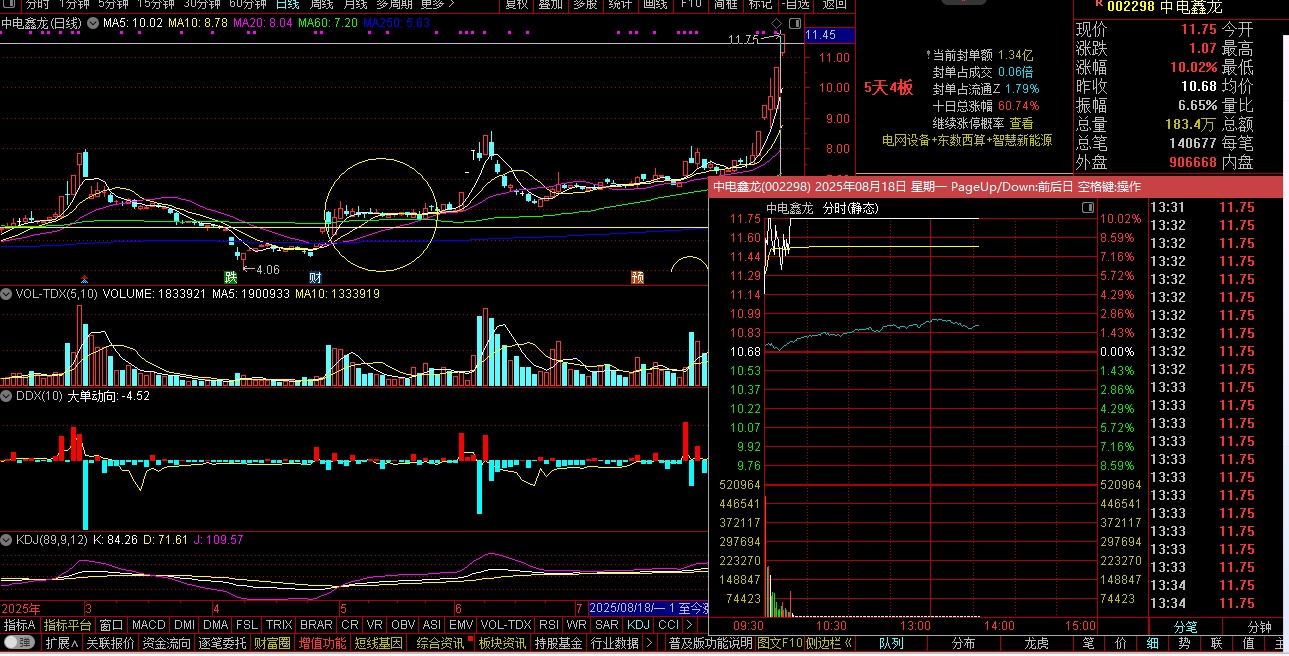This screenshot has width=1289, height=656.
Task: Select the OBV indicator tab
Action: click(404, 624)
